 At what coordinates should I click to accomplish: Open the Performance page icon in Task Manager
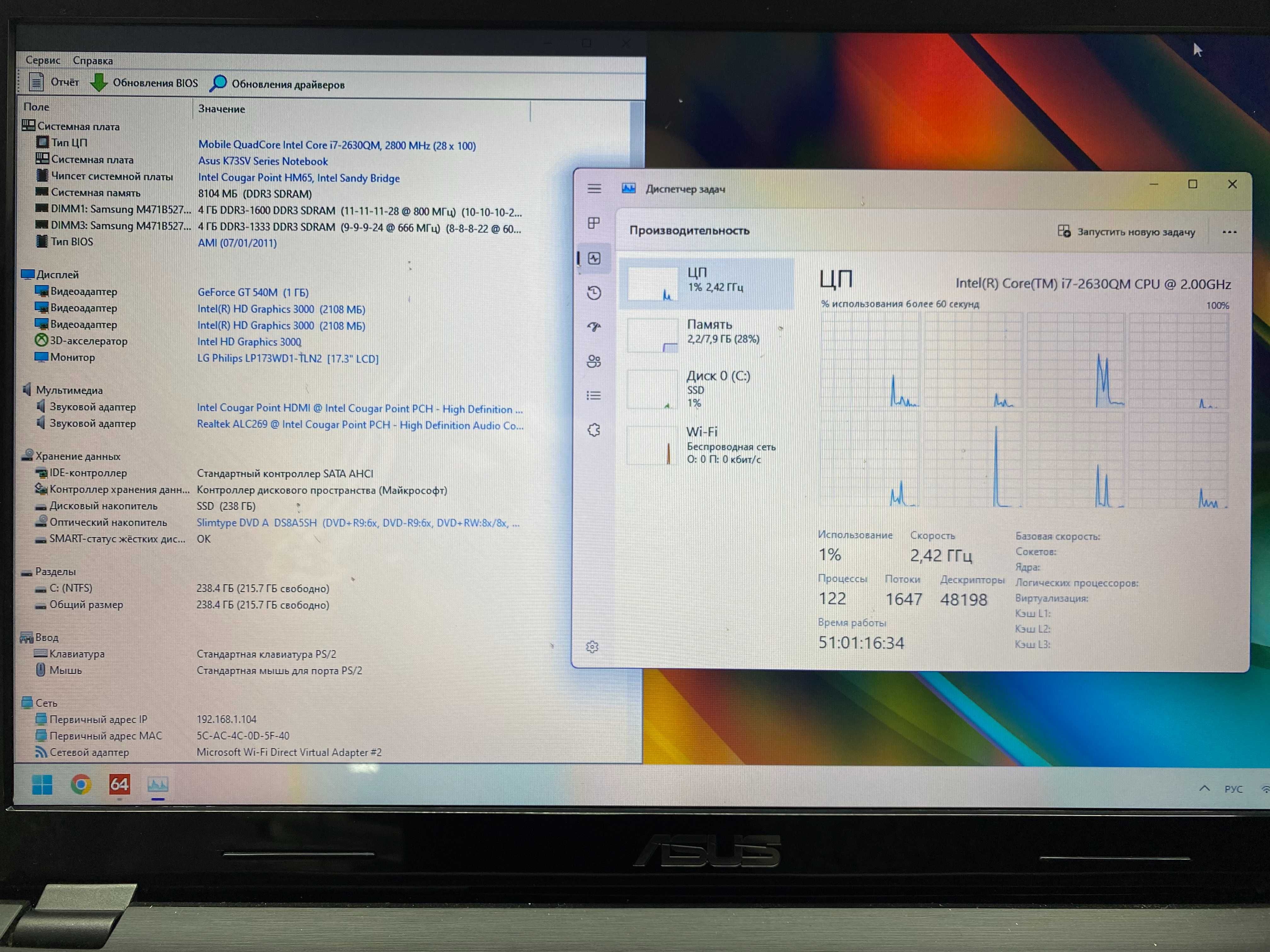pos(594,259)
